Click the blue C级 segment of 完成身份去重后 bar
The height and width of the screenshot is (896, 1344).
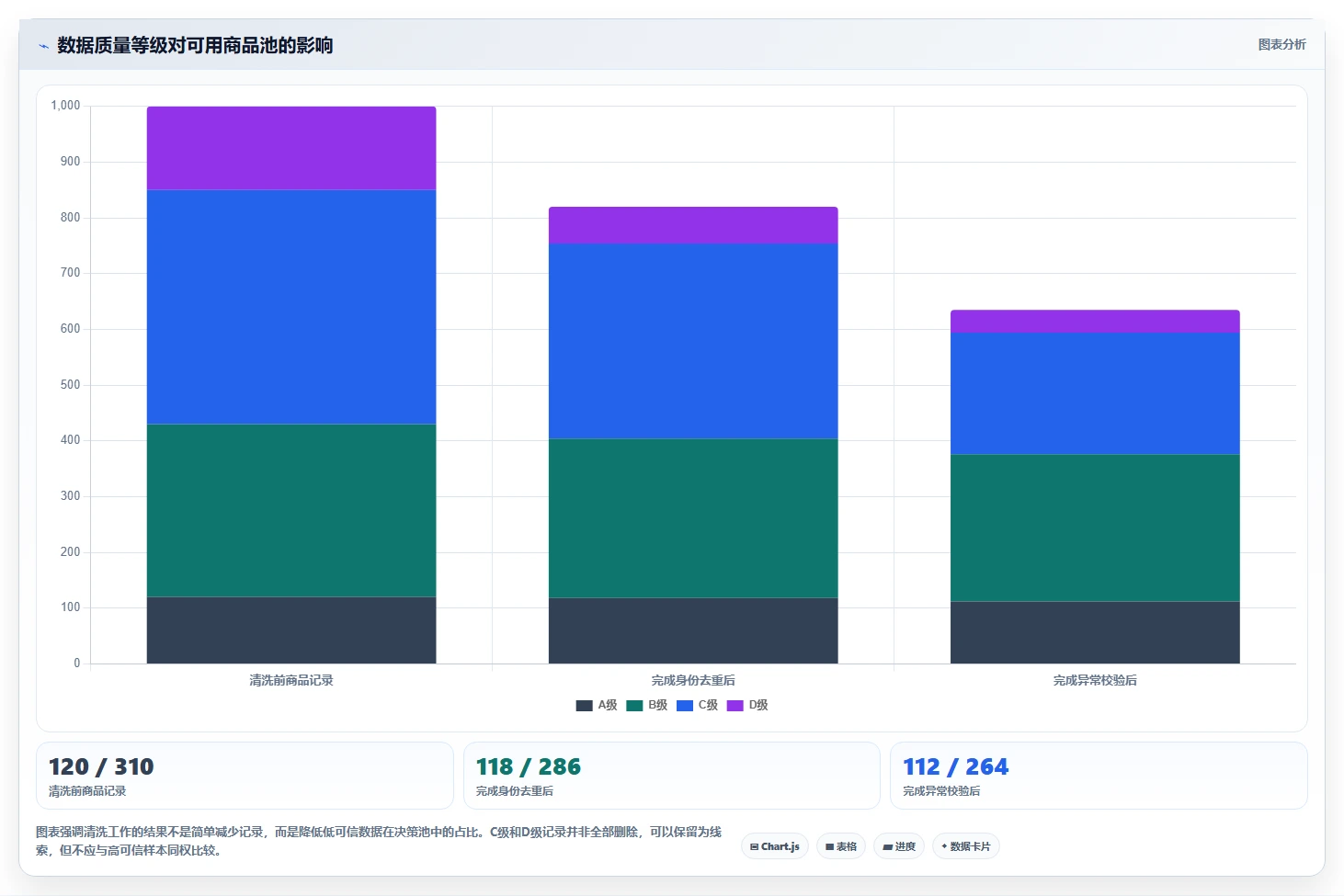pyautogui.click(x=693, y=341)
